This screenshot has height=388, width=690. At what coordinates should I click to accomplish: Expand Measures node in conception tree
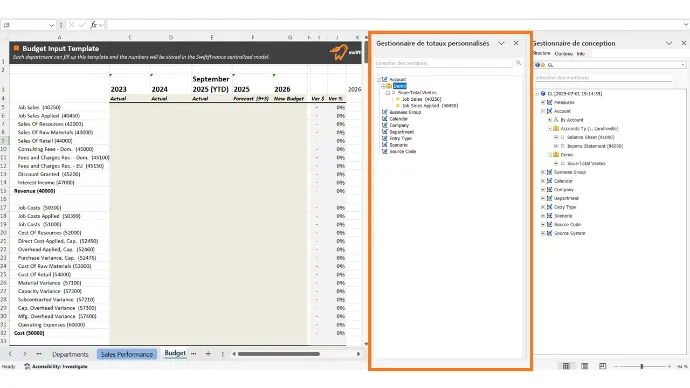(543, 102)
